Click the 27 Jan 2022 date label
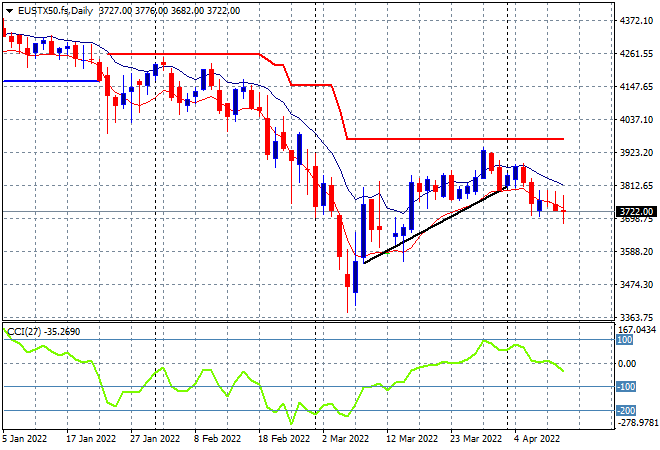Image resolution: width=660 pixels, height=450 pixels. 154,439
